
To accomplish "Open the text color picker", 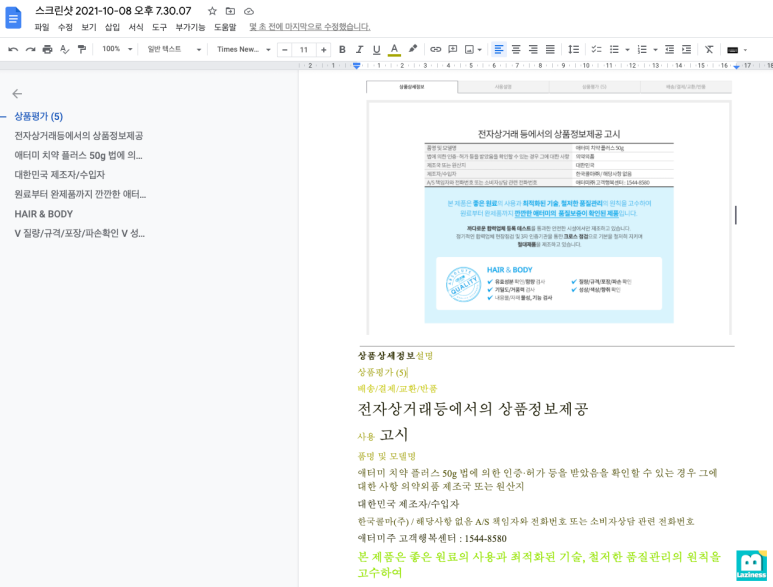I will coord(394,49).
